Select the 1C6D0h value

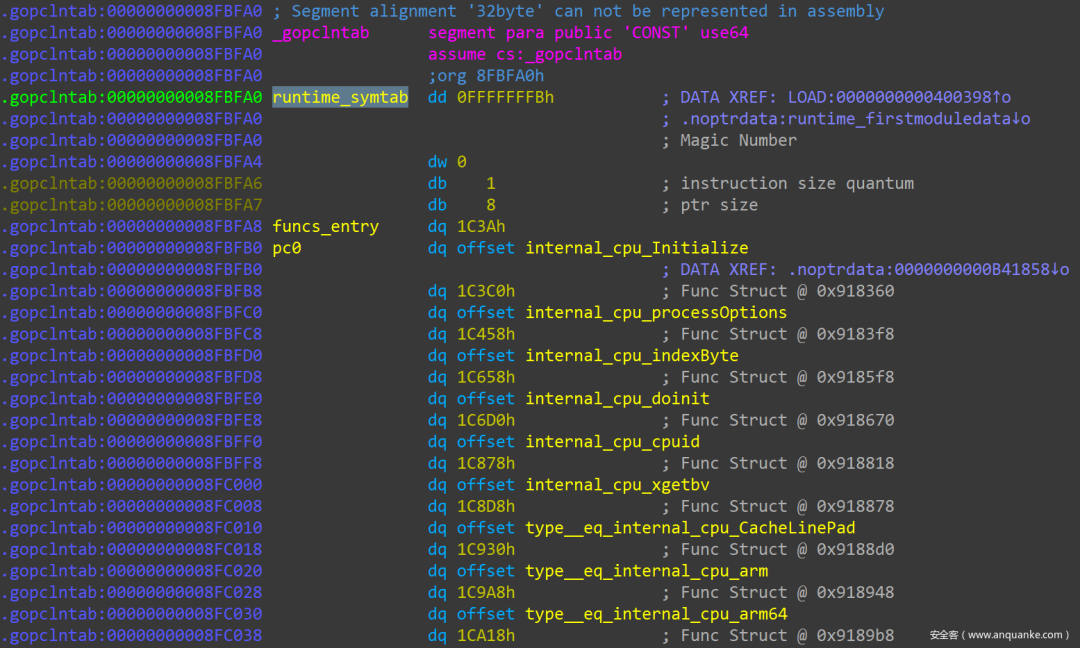point(486,420)
